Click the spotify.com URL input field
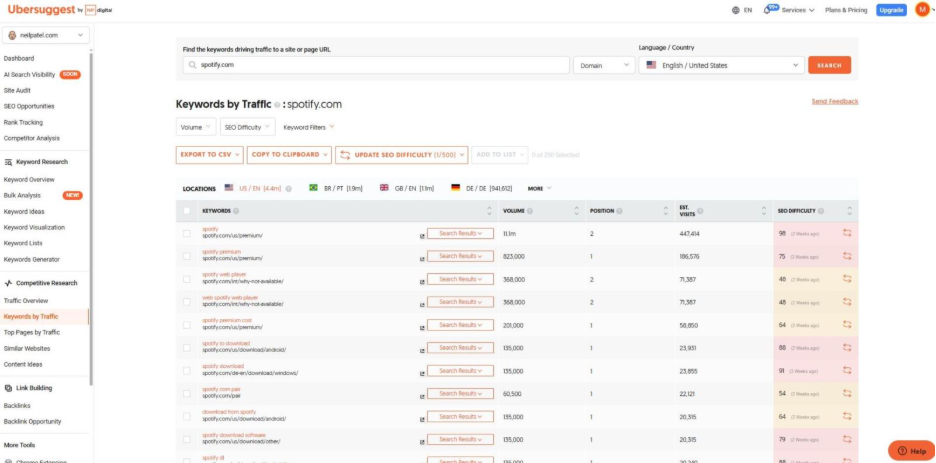Viewport: 936px width, 463px height. [376, 65]
